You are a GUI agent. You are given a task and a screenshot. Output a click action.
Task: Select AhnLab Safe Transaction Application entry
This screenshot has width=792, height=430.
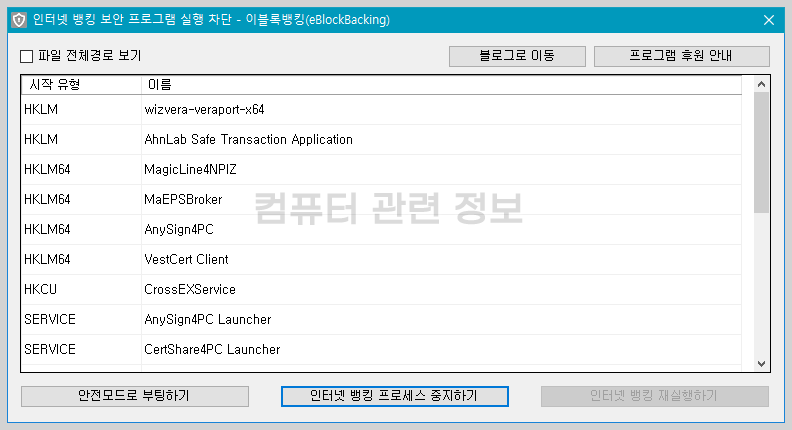tap(381, 139)
